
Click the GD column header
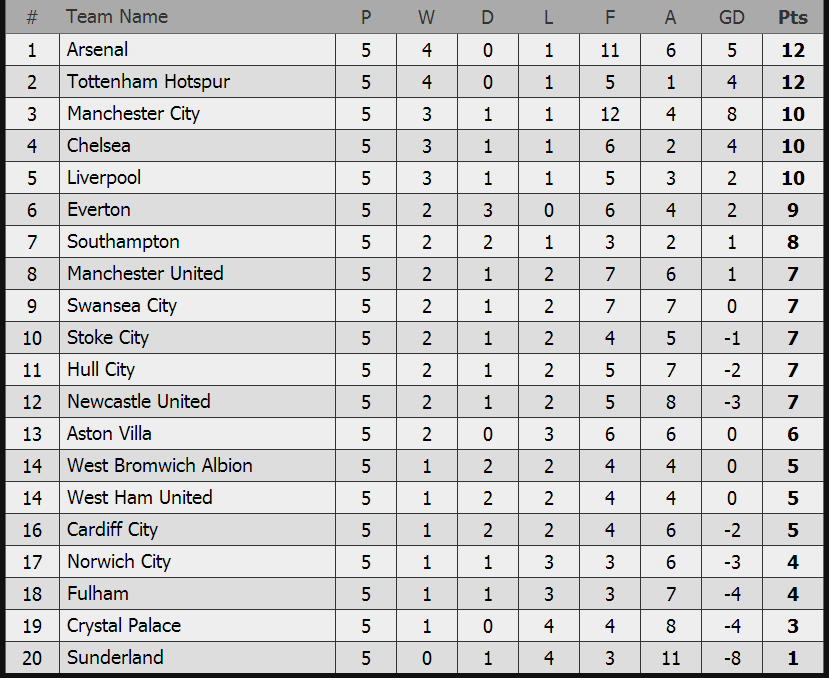pos(732,17)
